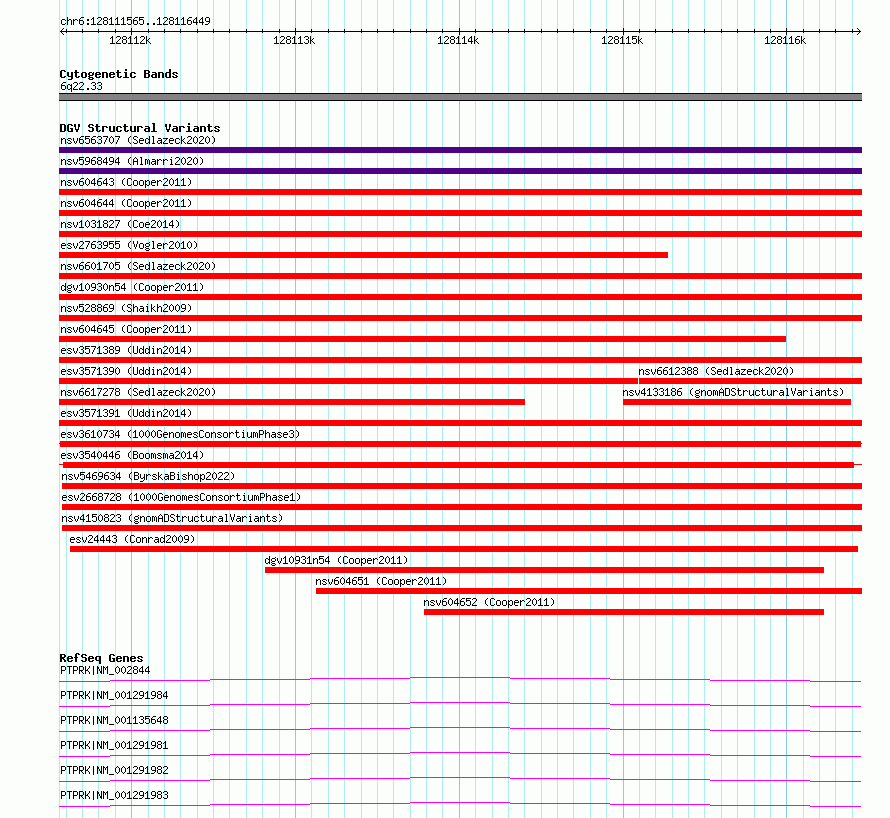Viewport: 890px width, 818px height.
Task: Click esv2668728 (1000GenomesConsortiumPhase1) label
Action: click(181, 497)
